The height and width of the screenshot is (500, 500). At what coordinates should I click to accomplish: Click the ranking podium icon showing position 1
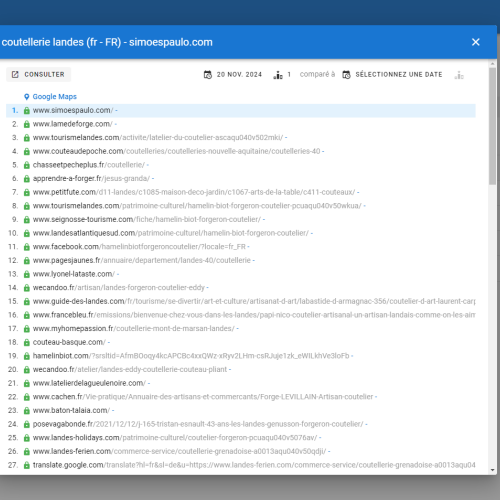click(x=278, y=75)
